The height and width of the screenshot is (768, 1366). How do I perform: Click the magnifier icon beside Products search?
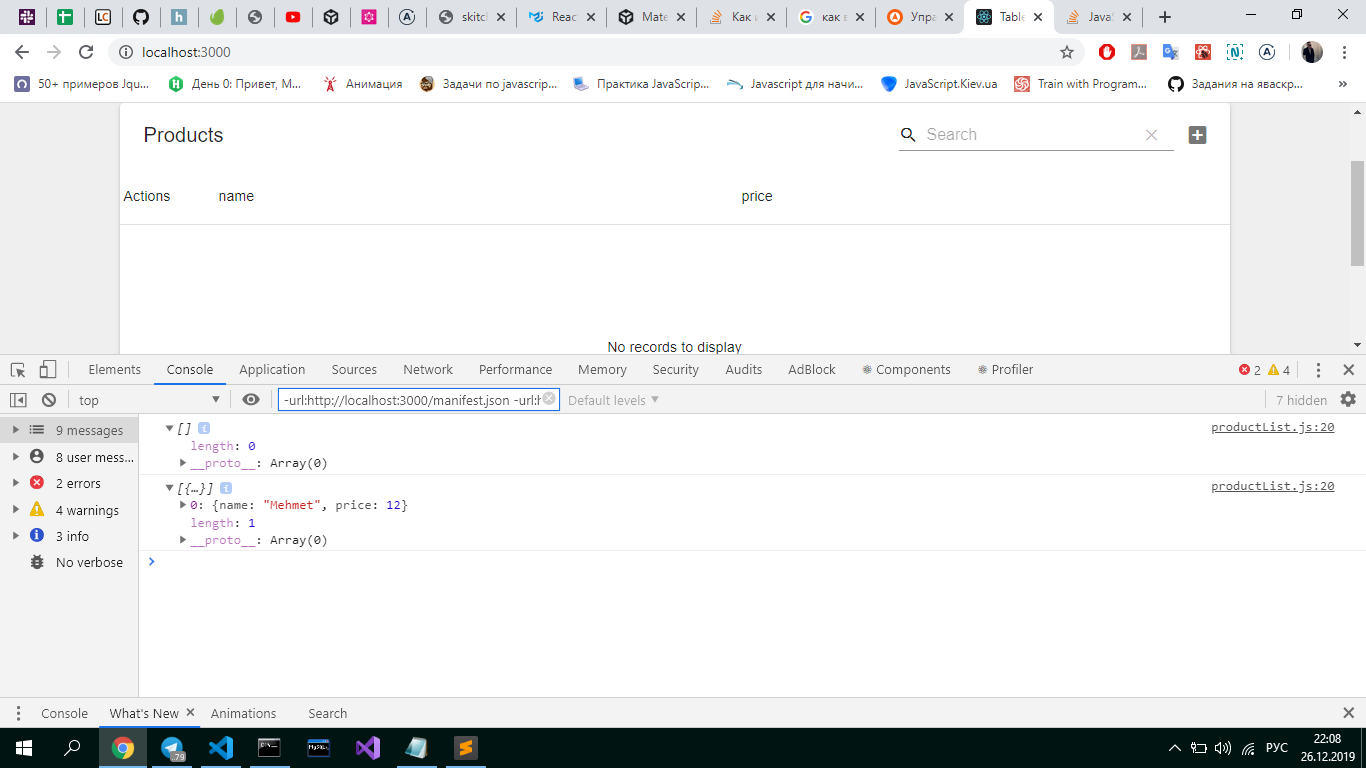point(908,135)
